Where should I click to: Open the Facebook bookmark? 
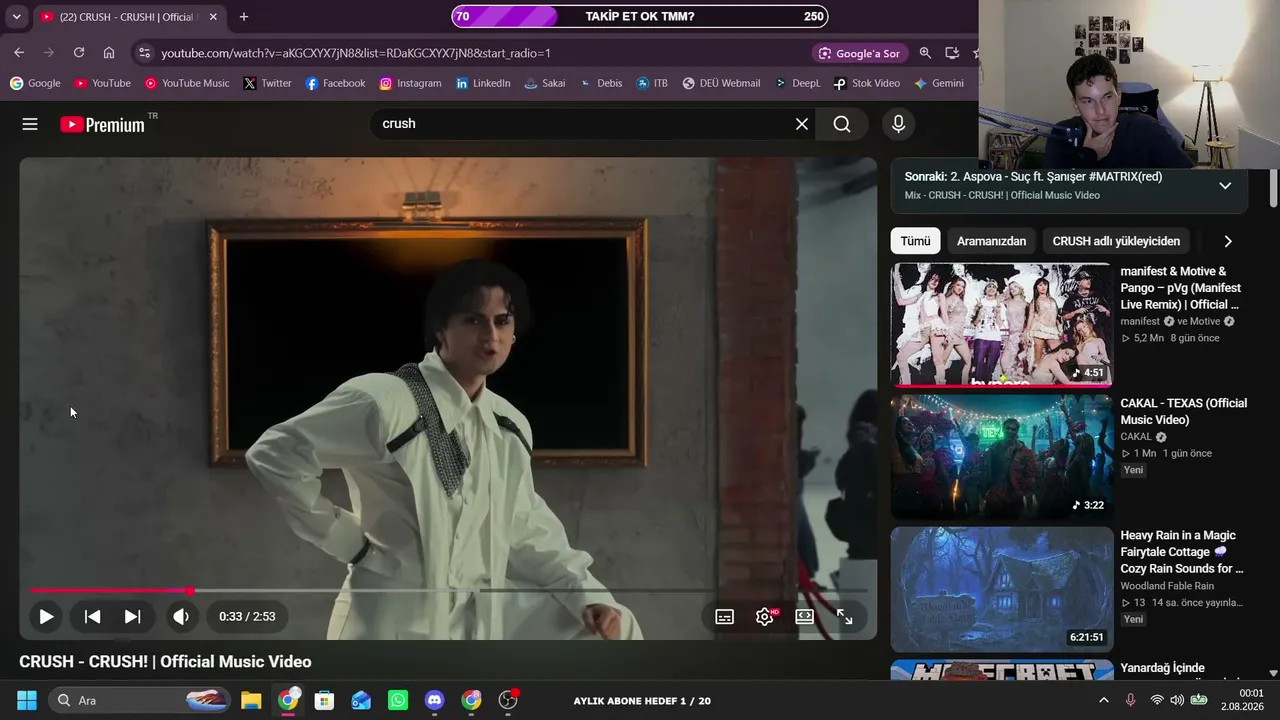(335, 83)
